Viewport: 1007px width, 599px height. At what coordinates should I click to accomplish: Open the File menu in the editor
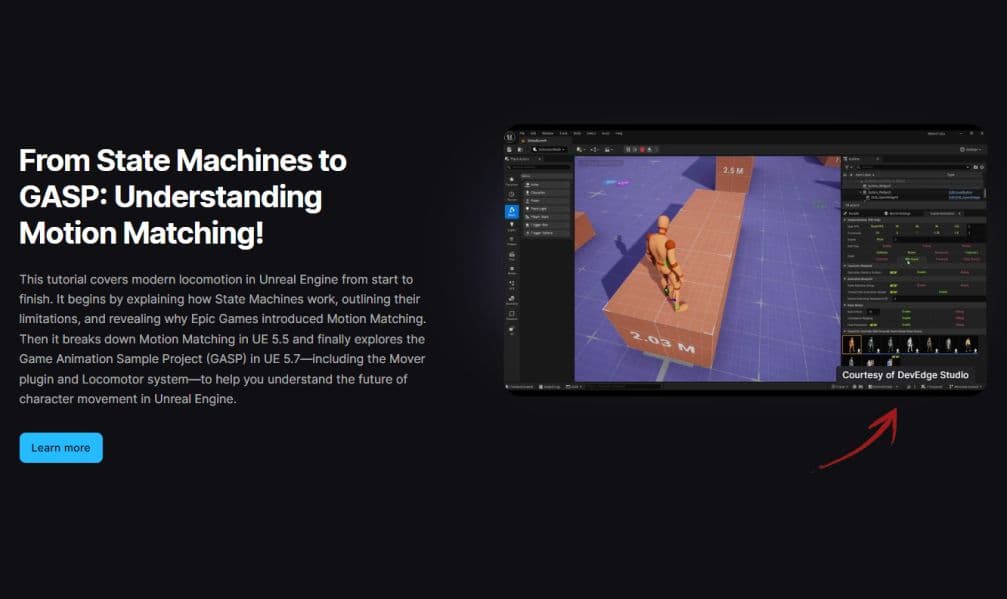522,133
